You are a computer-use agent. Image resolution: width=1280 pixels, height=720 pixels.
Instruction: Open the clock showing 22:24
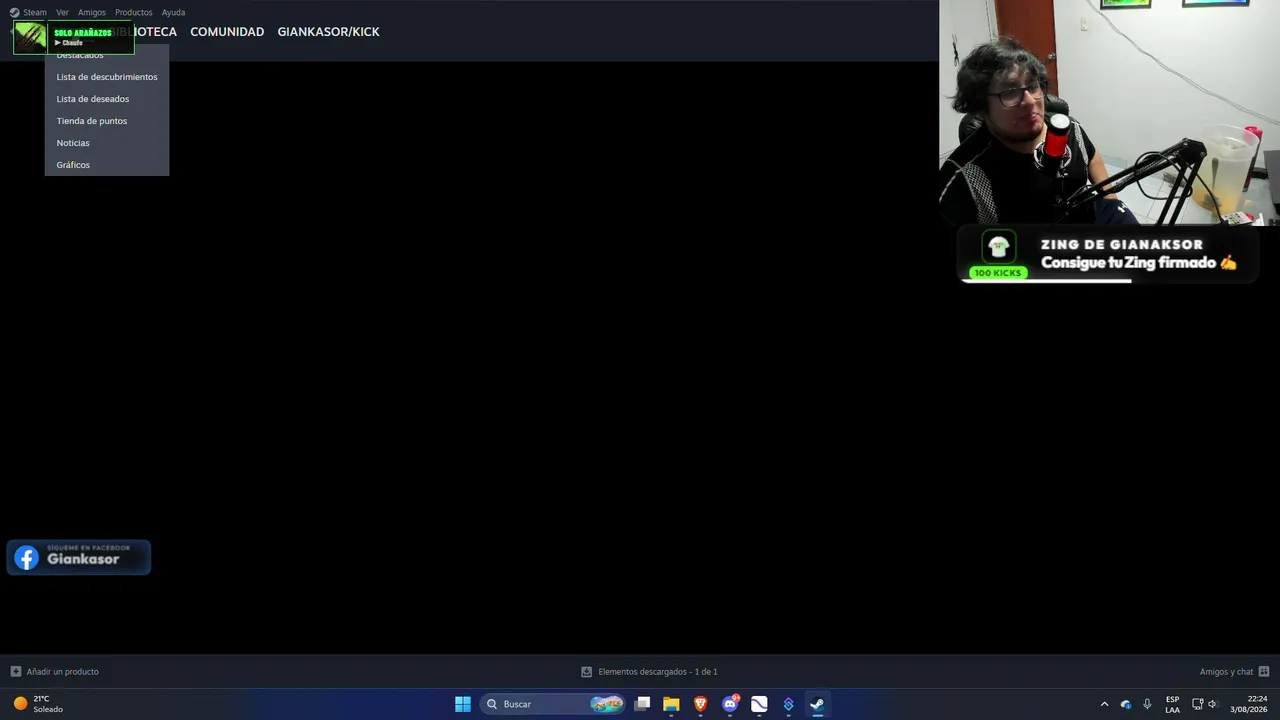point(1249,704)
